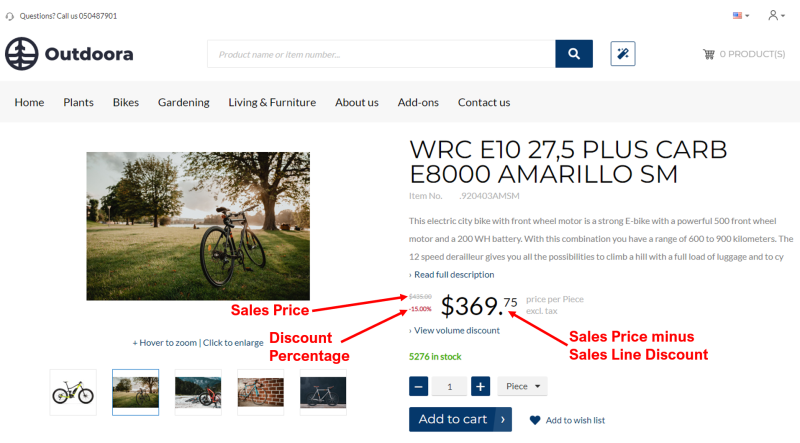Open the shopping cart icon
The height and width of the screenshot is (443, 800).
(709, 54)
